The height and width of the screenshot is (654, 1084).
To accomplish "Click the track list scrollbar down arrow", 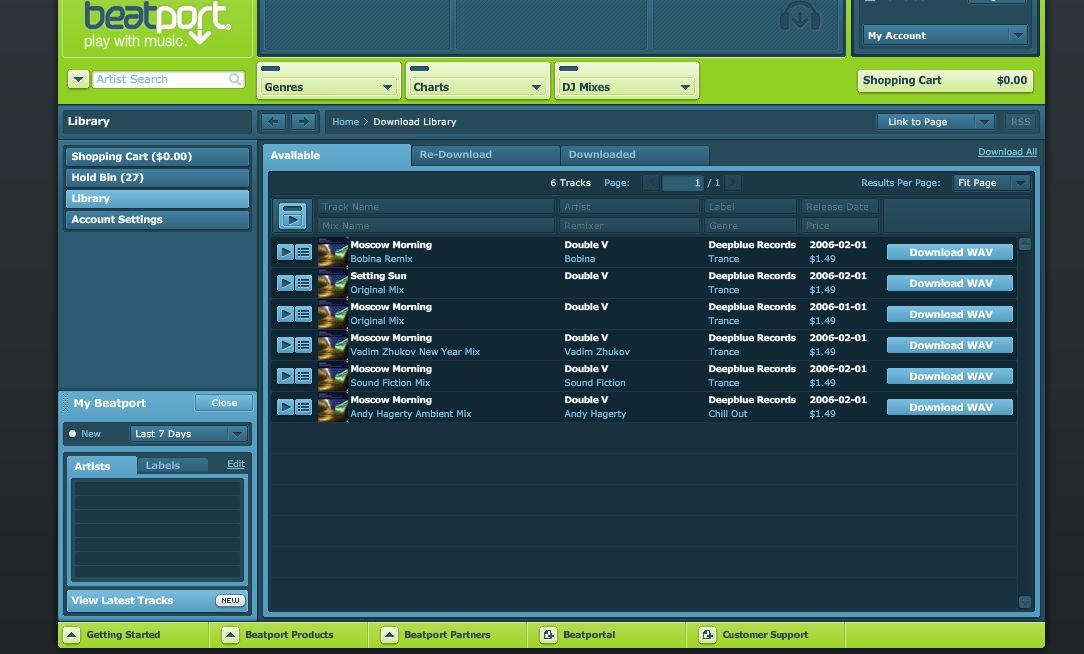I will (x=1025, y=601).
